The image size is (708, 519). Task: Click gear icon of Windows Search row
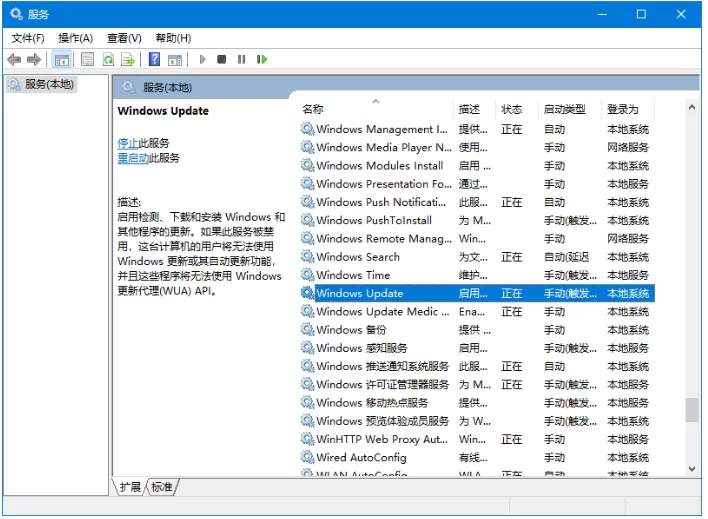[307, 257]
